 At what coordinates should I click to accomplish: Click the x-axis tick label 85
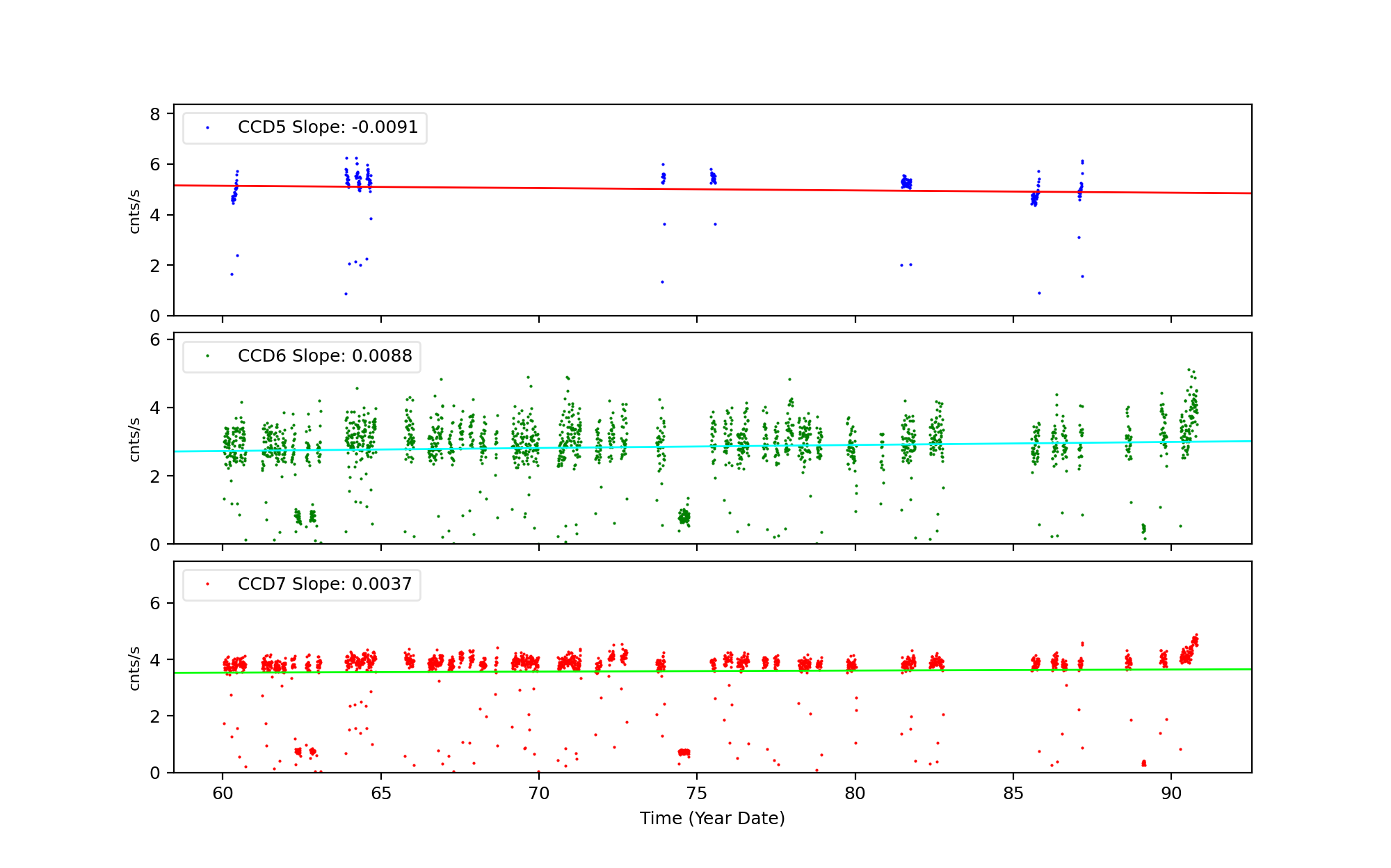click(1013, 794)
